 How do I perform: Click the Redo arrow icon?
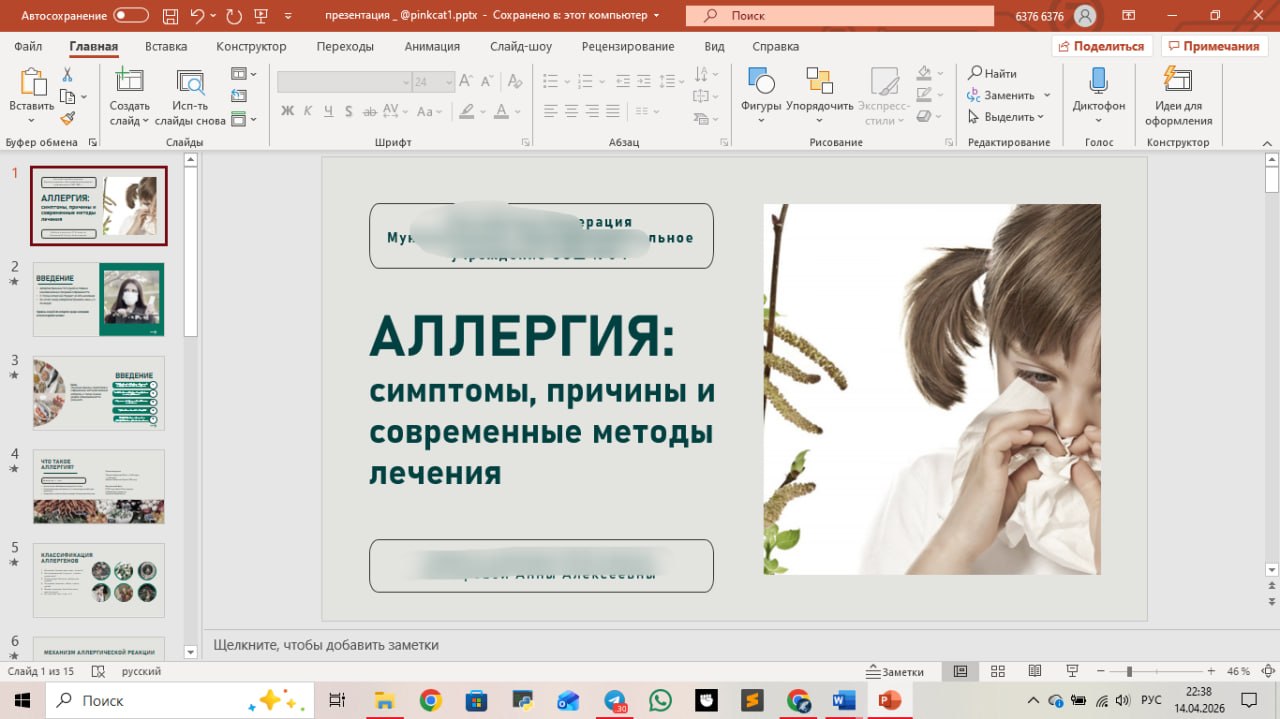(234, 16)
